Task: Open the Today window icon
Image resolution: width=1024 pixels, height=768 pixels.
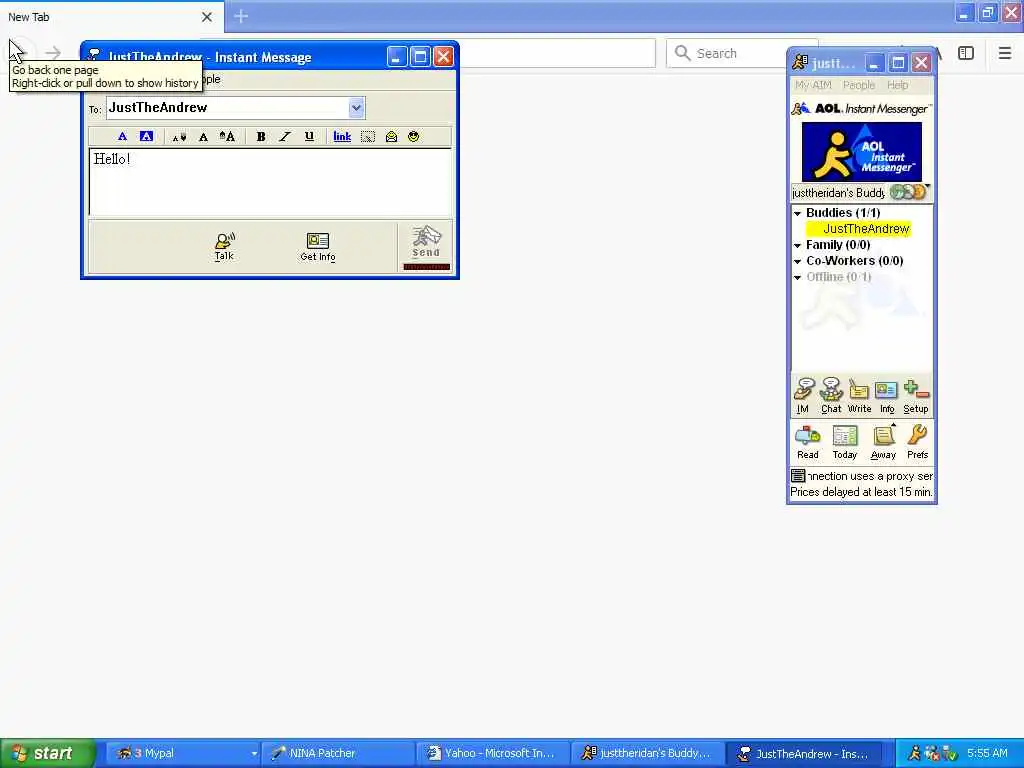Action: 844,442
